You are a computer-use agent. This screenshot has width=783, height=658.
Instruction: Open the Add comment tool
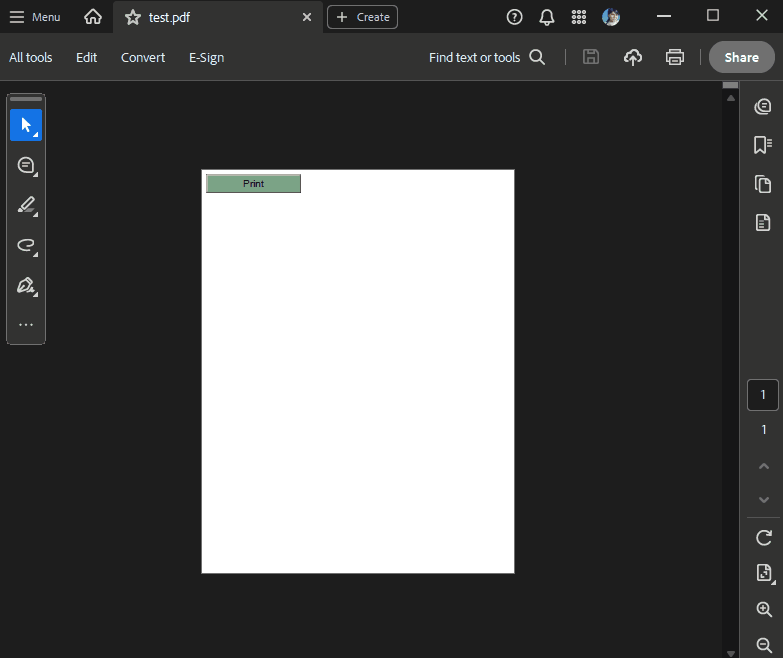click(26, 166)
